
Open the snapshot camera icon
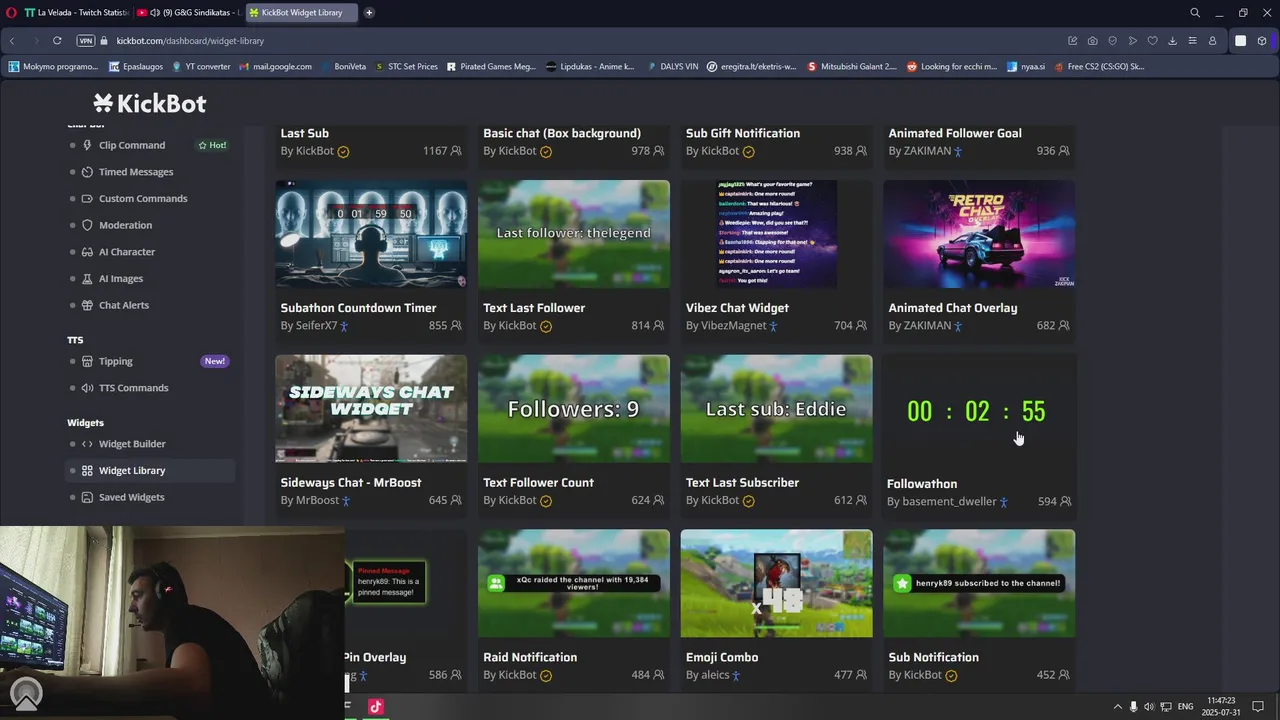[x=1092, y=41]
